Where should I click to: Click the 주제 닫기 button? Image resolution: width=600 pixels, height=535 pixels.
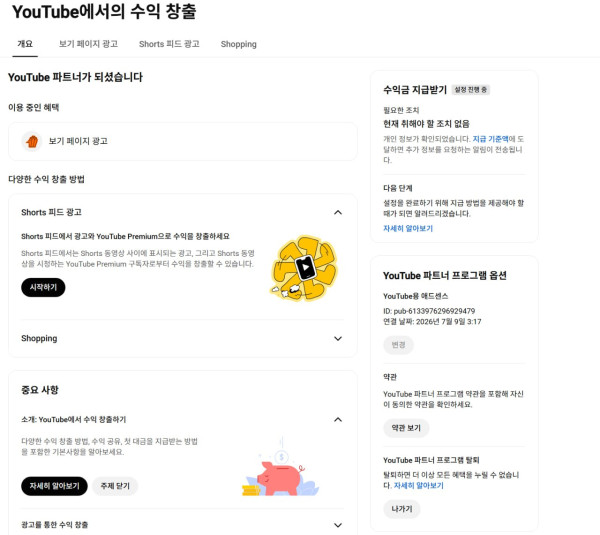115,486
